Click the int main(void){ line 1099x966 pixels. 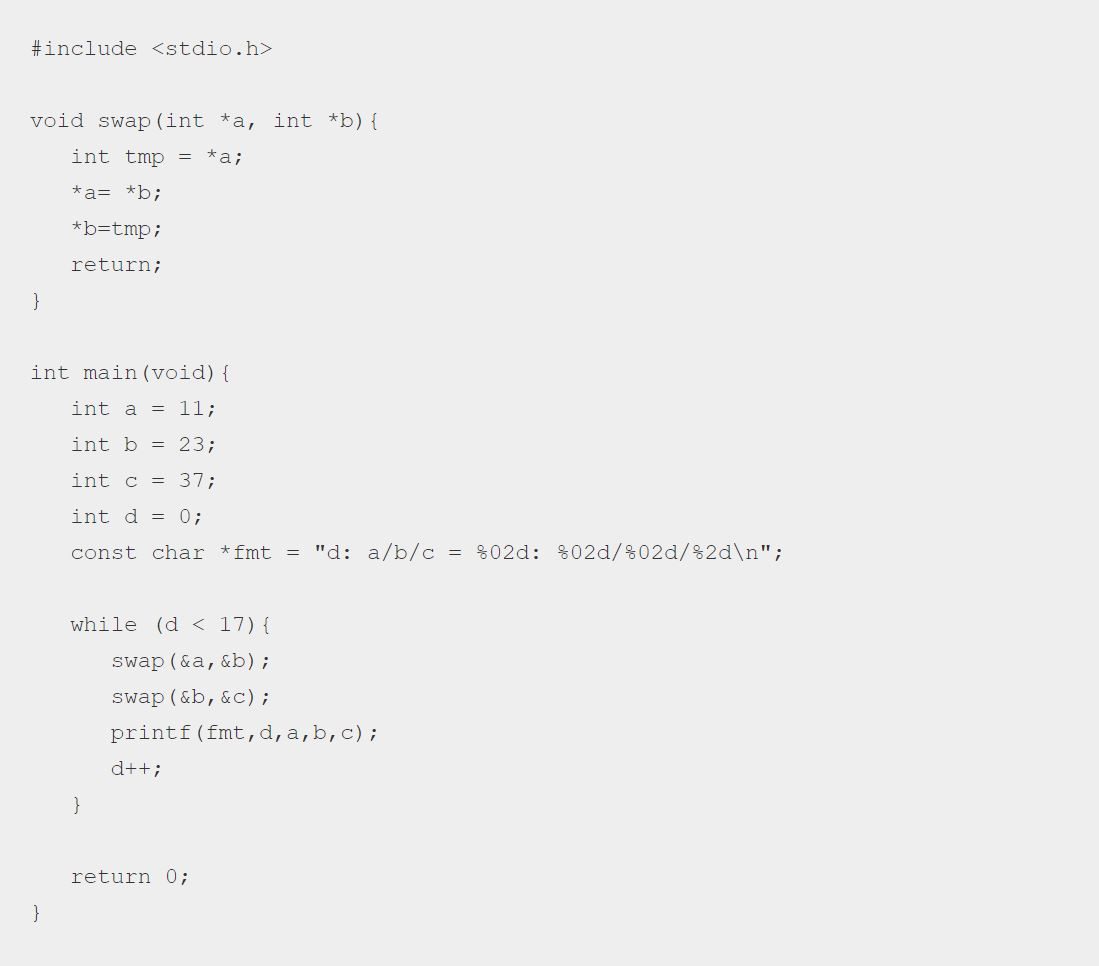(x=130, y=373)
